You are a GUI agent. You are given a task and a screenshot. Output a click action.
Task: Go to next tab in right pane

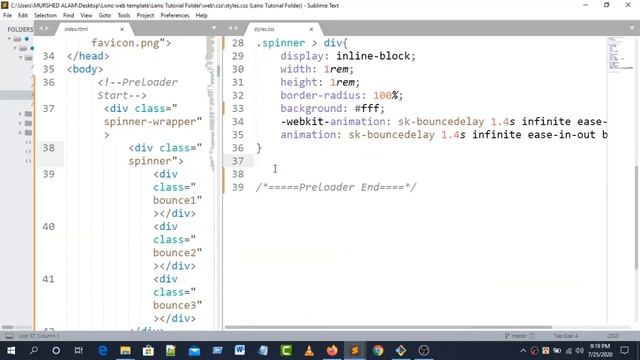click(x=236, y=28)
